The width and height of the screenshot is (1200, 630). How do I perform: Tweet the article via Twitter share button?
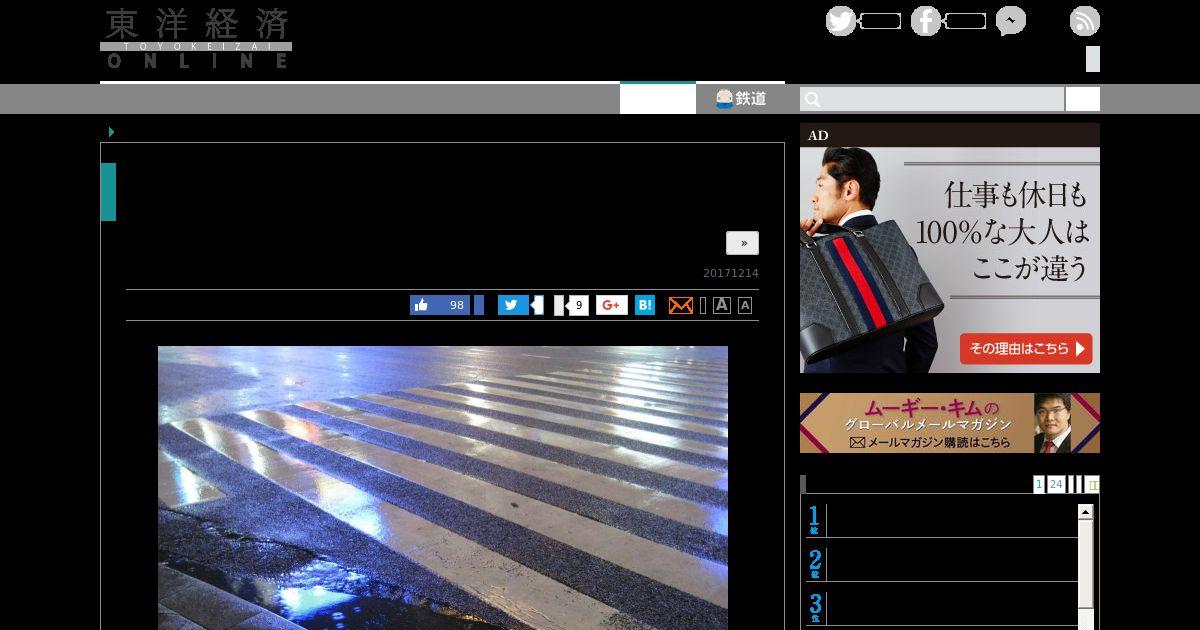point(513,305)
